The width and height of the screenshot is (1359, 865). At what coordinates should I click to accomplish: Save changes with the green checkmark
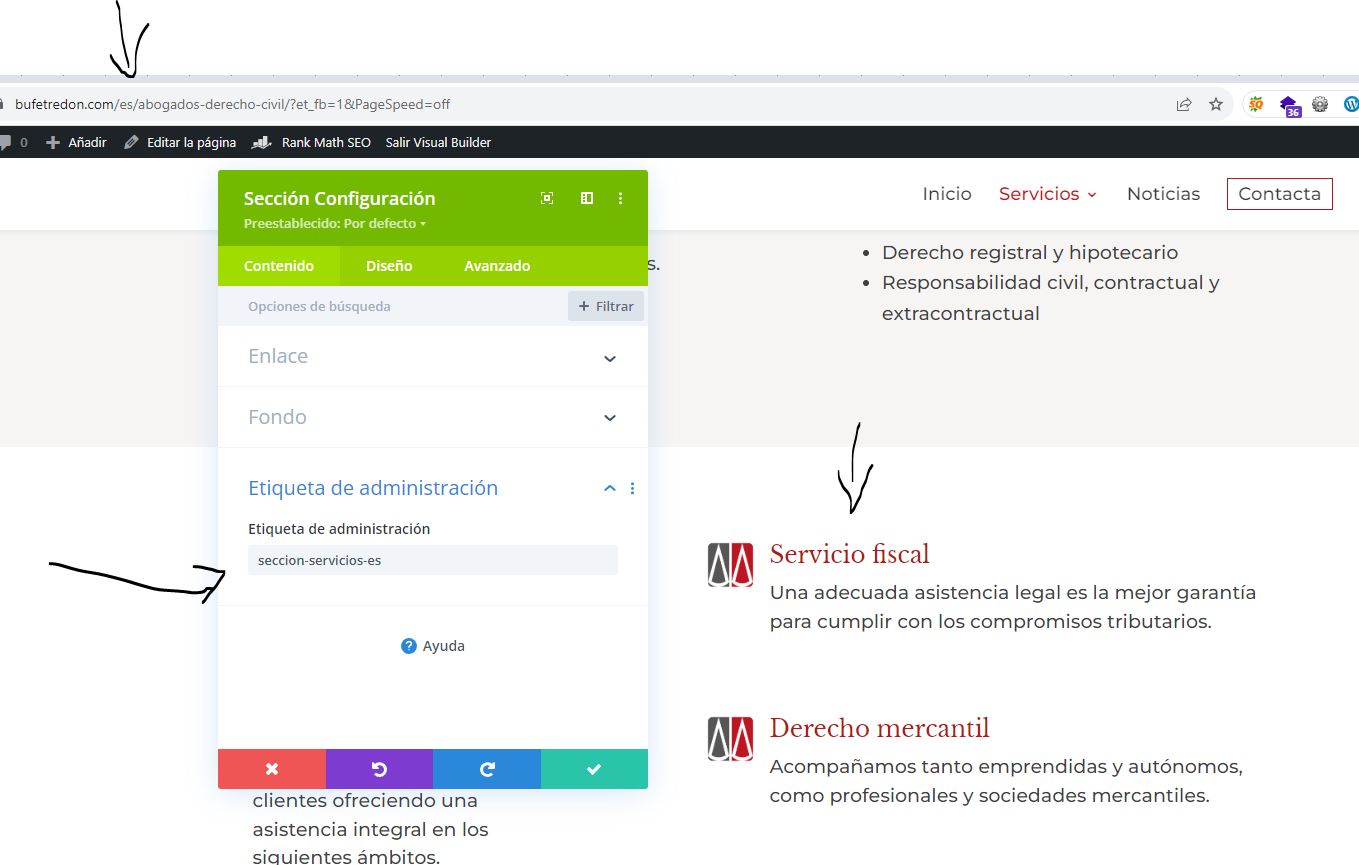tap(594, 769)
